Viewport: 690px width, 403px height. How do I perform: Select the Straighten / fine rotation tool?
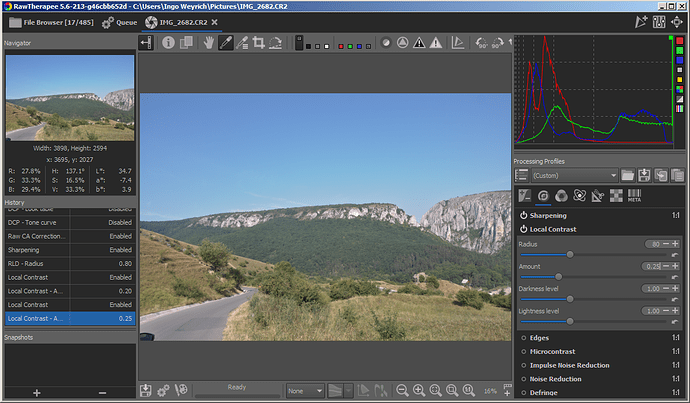tap(275, 43)
